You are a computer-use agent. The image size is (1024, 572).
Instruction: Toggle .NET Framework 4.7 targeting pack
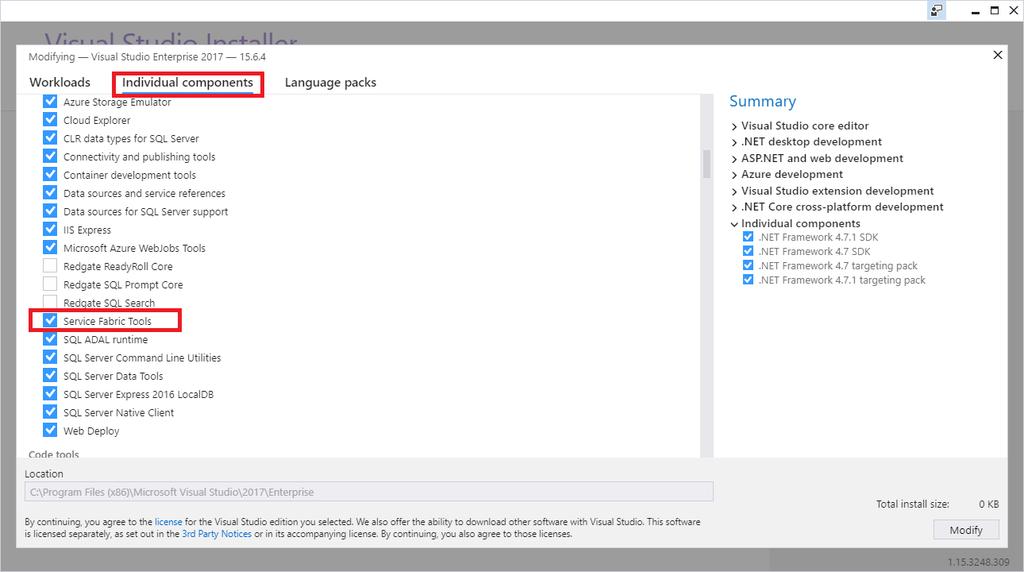coord(748,266)
